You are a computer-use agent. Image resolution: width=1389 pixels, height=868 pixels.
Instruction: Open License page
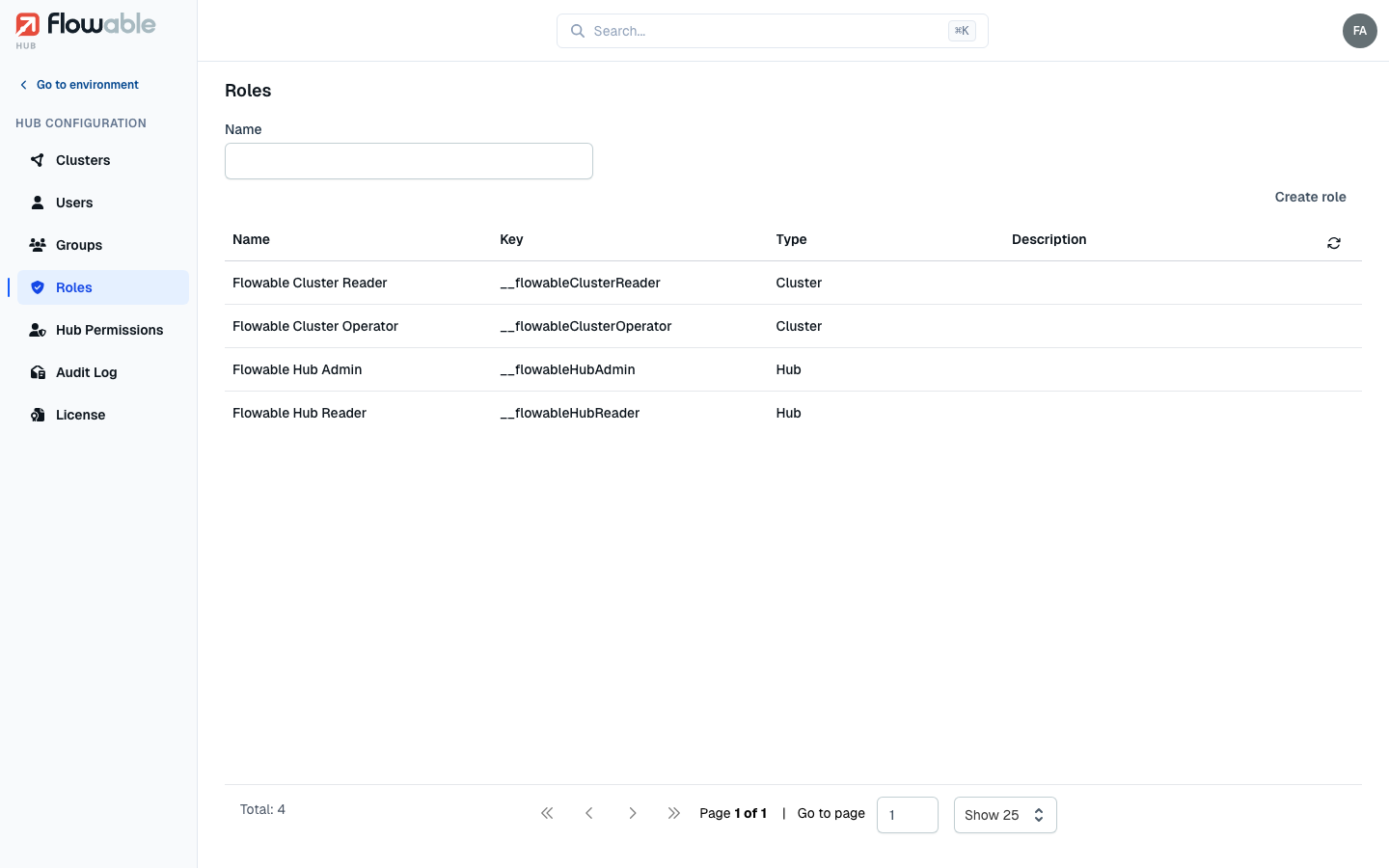coord(103,415)
